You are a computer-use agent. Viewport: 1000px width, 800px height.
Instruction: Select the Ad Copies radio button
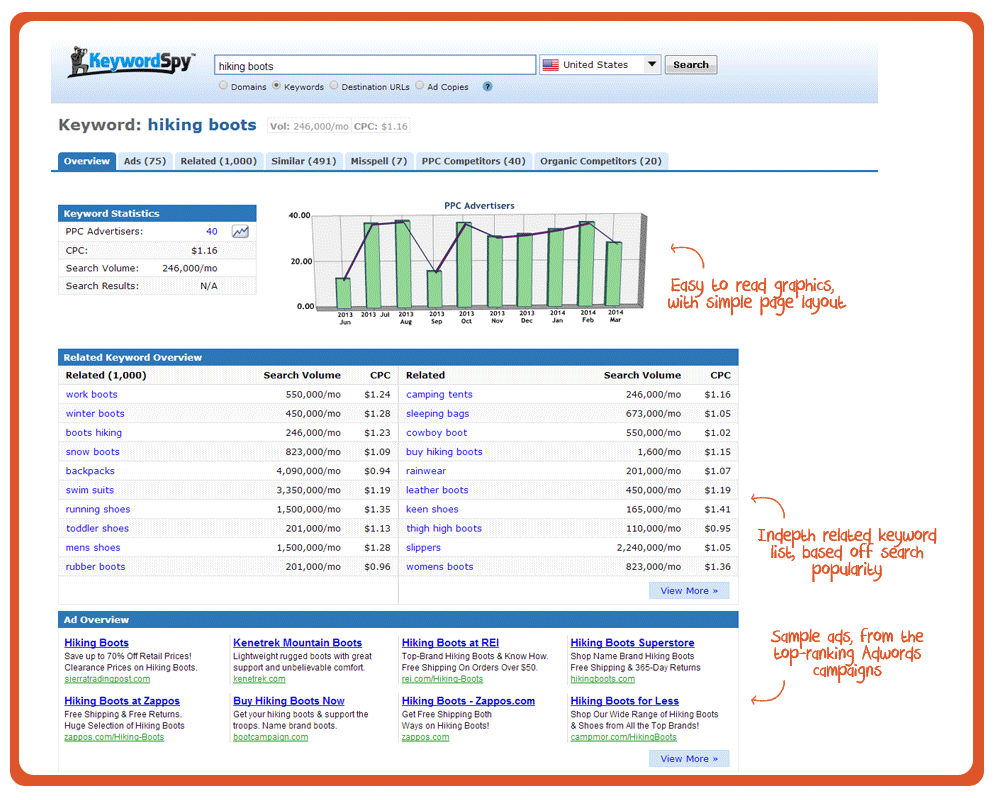coord(420,86)
